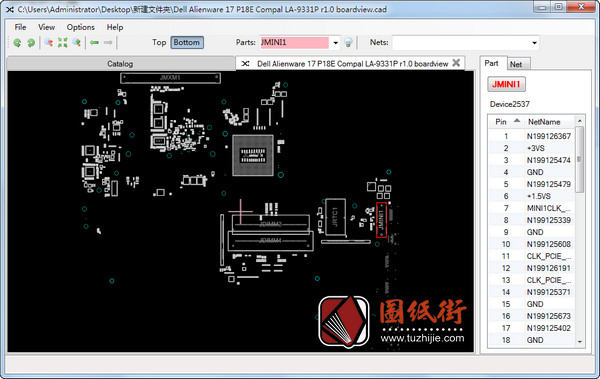Select net N199126191 on pin 12
The height and width of the screenshot is (379, 600).
pyautogui.click(x=548, y=268)
